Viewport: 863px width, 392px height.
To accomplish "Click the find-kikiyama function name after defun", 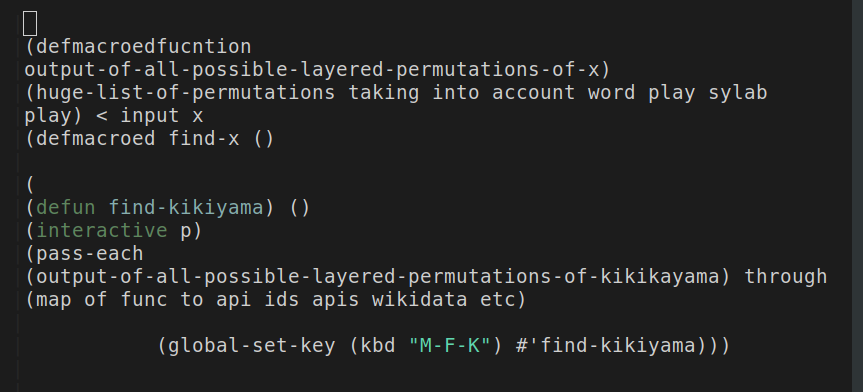I will click(185, 208).
